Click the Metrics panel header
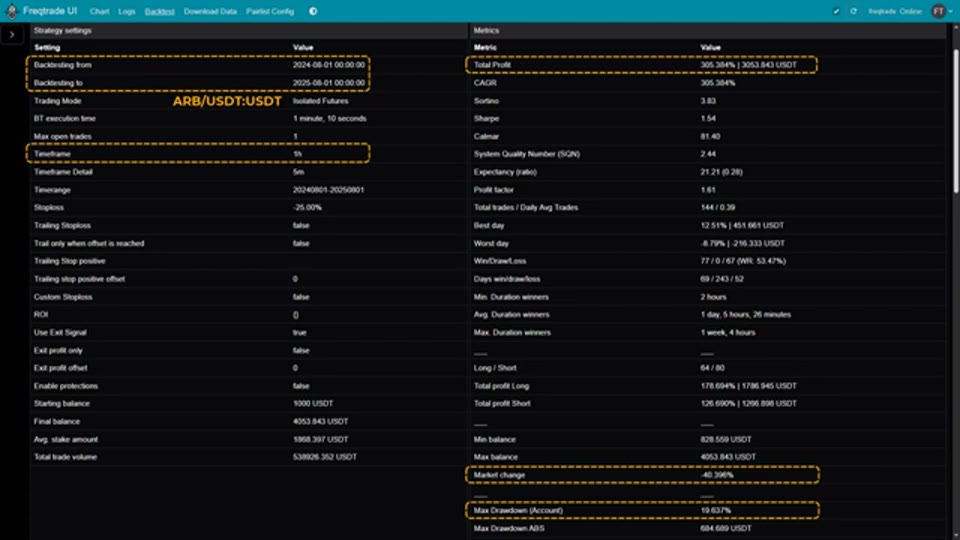 708,30
